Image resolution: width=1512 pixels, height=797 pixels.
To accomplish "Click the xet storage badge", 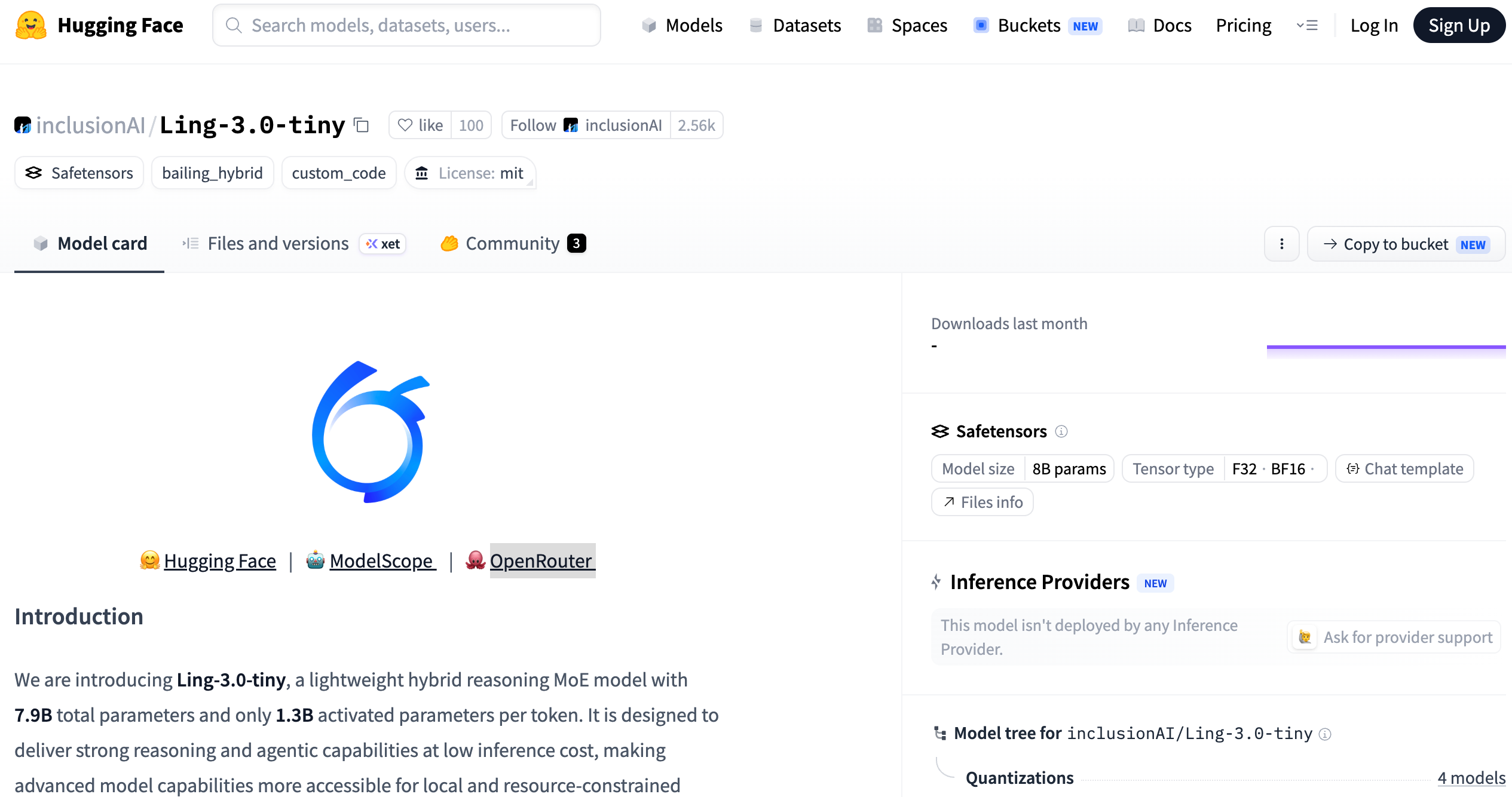I will tap(382, 244).
